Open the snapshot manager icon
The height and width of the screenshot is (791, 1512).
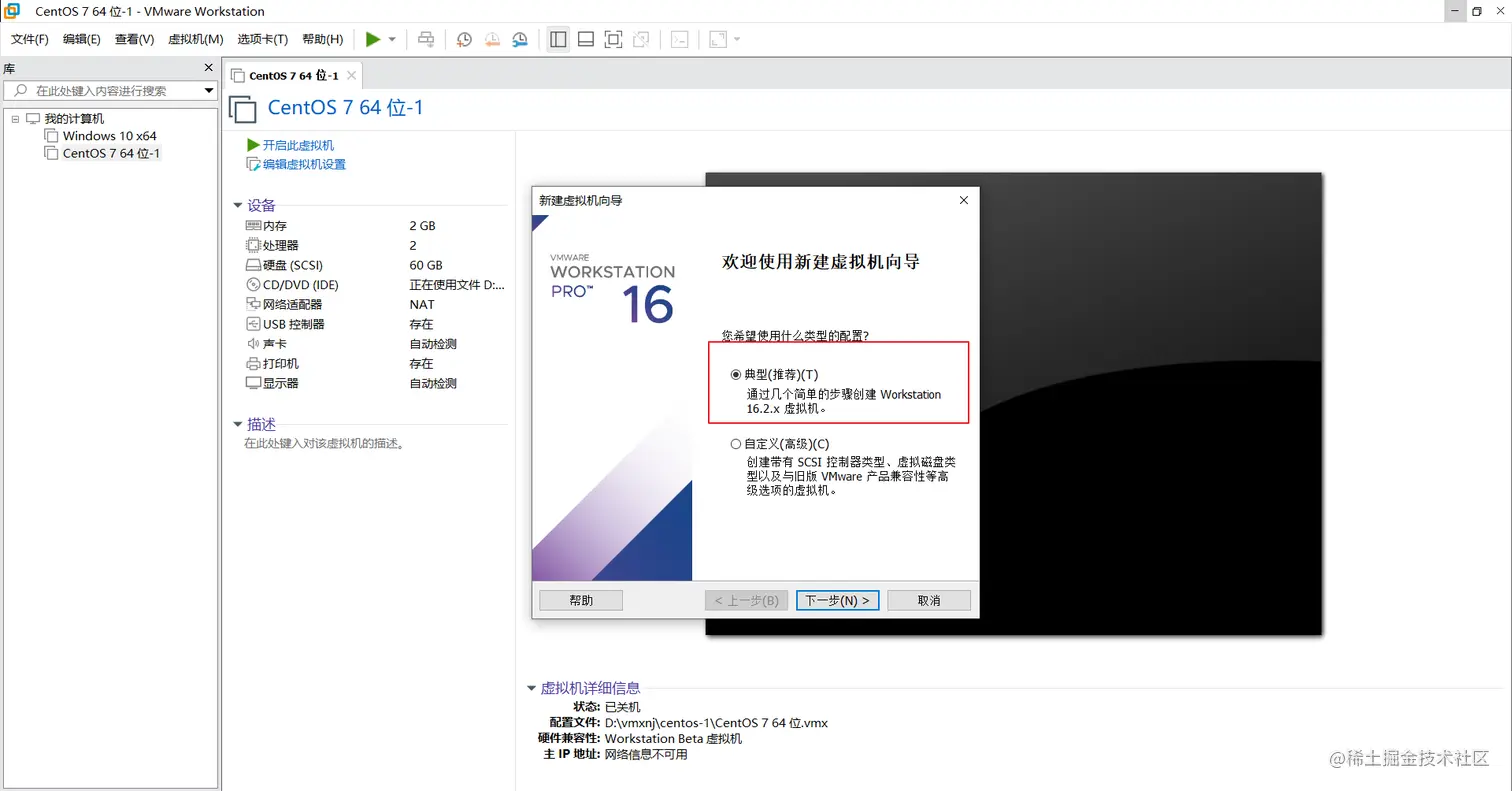[x=520, y=39]
